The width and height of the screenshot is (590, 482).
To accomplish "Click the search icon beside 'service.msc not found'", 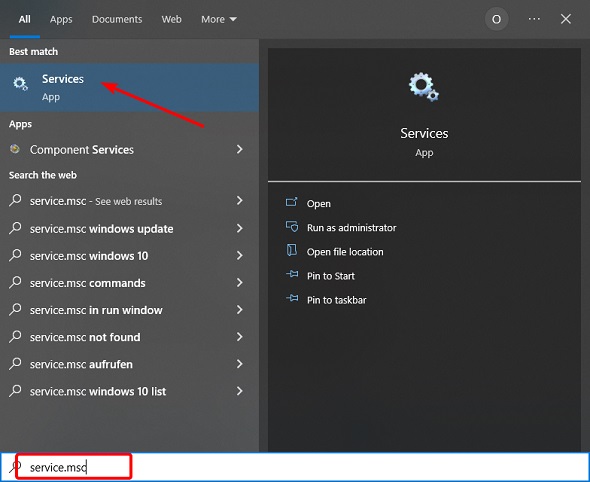I will click(15, 336).
